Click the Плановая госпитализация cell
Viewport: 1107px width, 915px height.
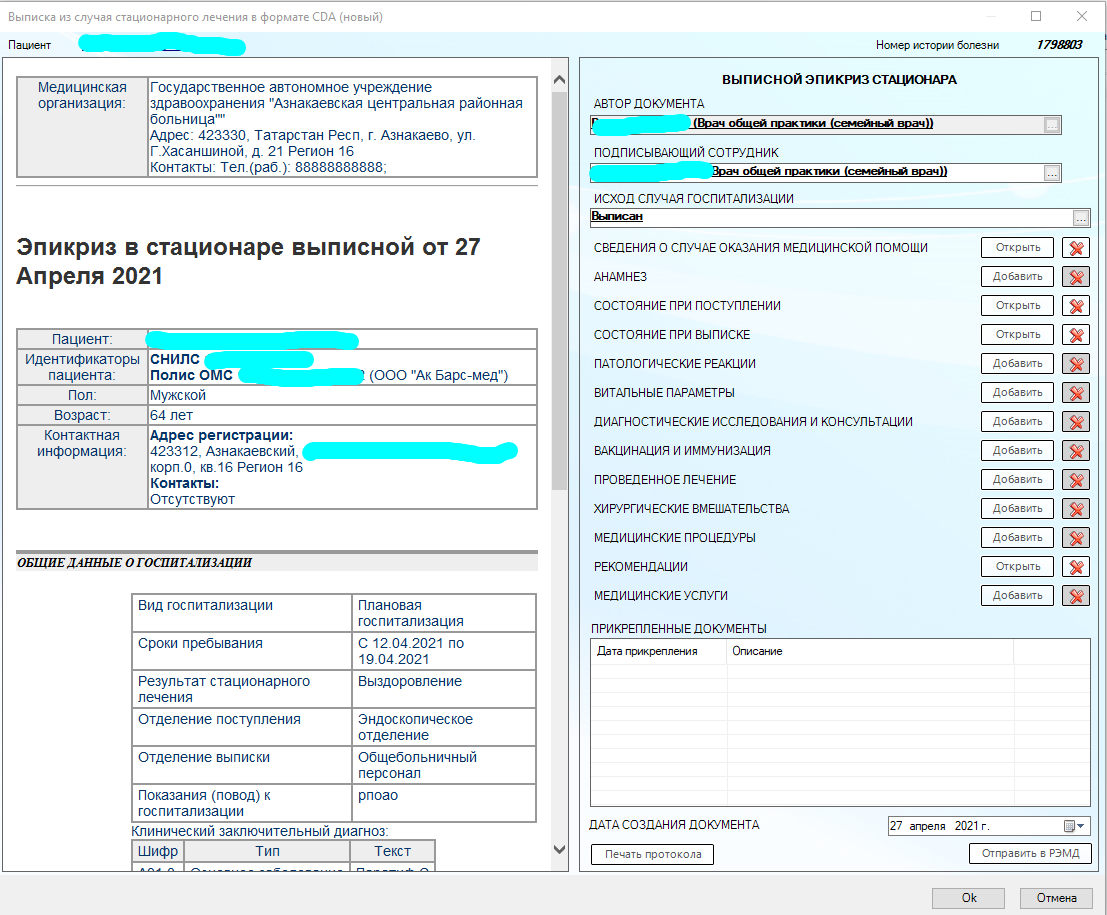tap(443, 614)
